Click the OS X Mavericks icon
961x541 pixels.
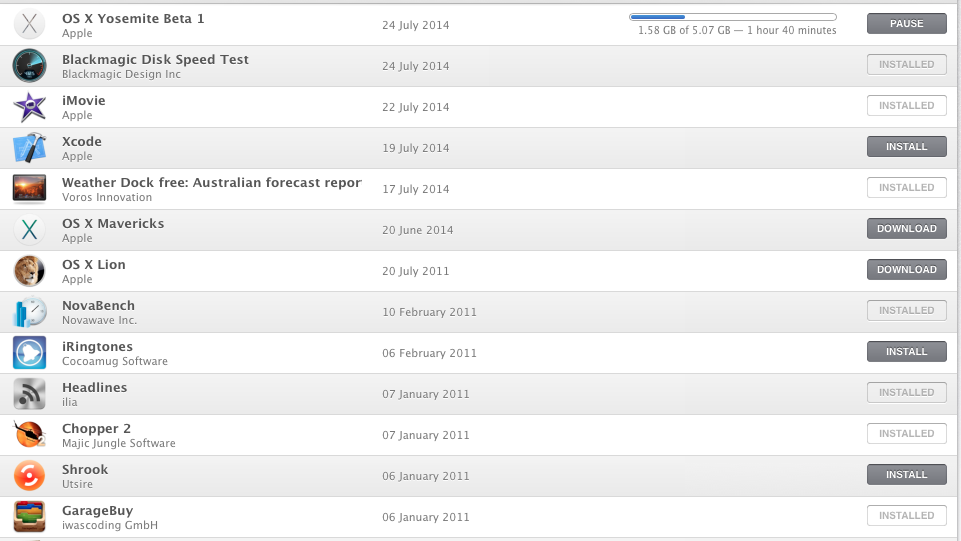29,230
